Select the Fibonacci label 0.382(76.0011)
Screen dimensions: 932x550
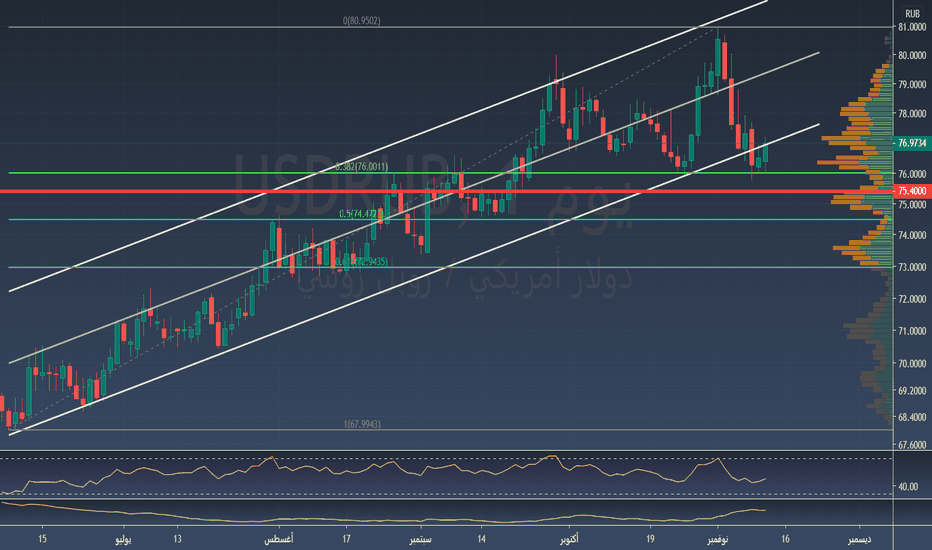(x=361, y=167)
